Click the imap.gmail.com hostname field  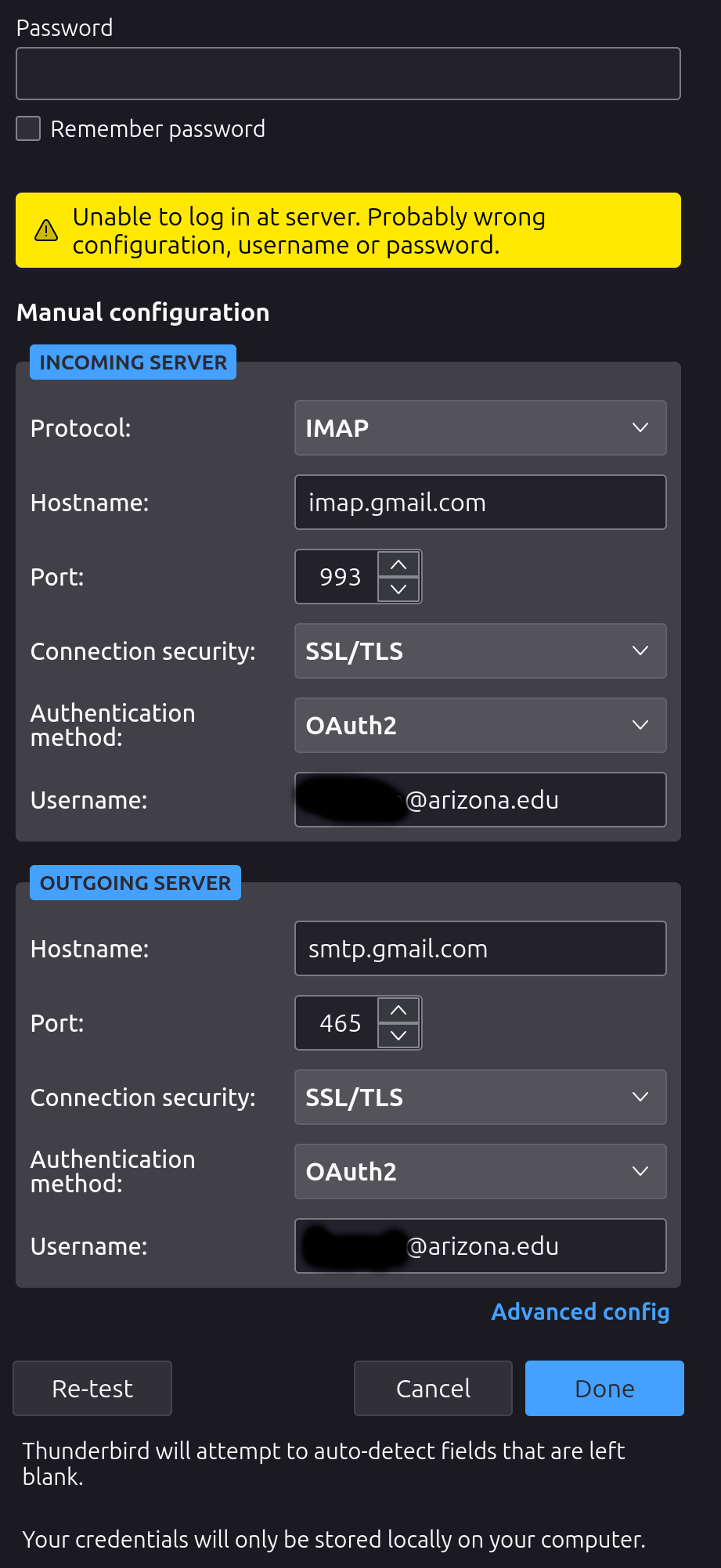[x=480, y=503]
